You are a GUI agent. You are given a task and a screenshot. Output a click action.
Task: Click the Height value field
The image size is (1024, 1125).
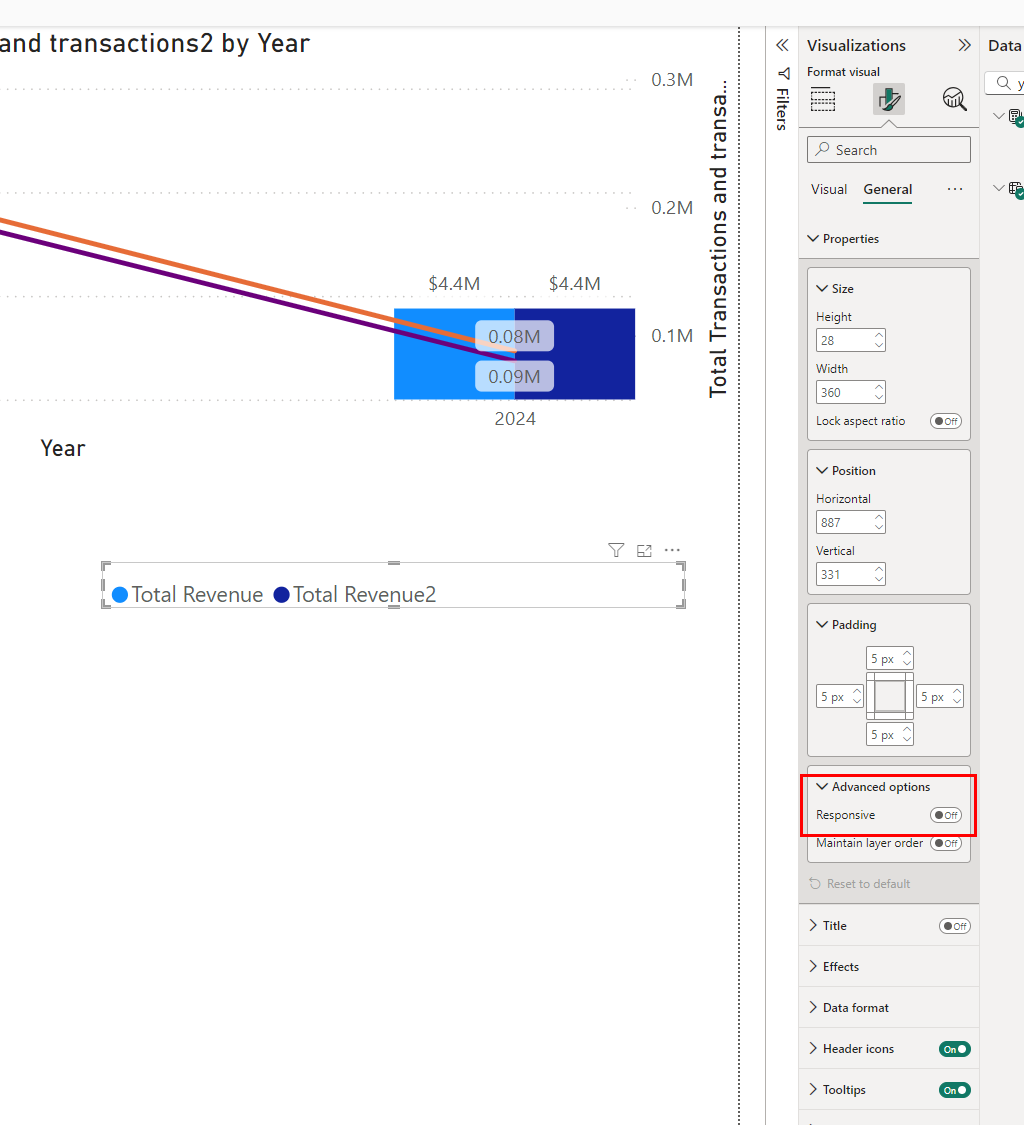850,340
